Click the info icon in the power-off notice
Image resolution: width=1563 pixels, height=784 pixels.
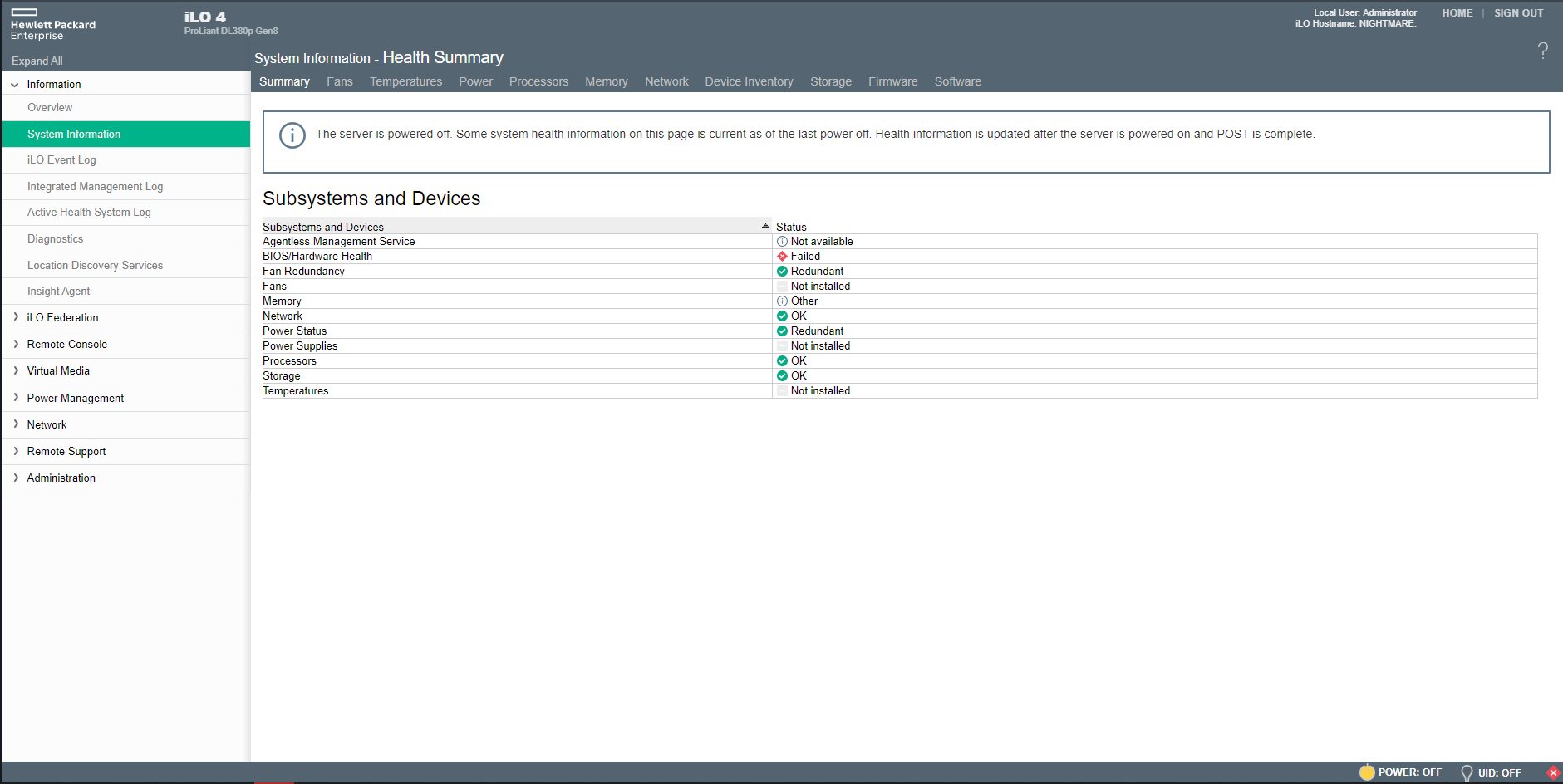pos(292,135)
